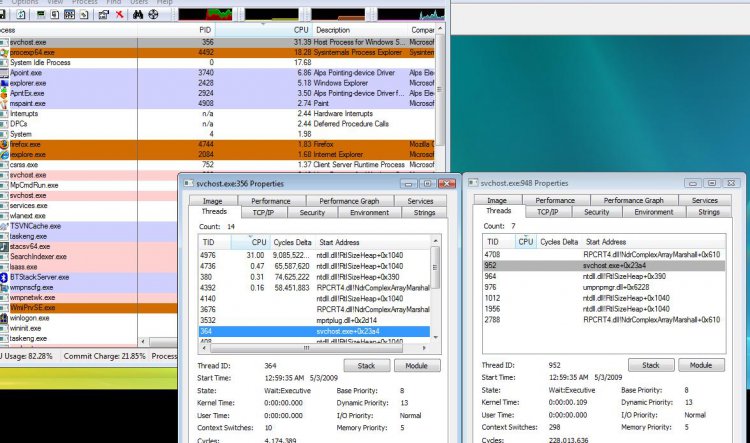This screenshot has width=750, height=443.
Task: Click the svchost.exe:356 Properties title bar icon
Action: (x=188, y=184)
